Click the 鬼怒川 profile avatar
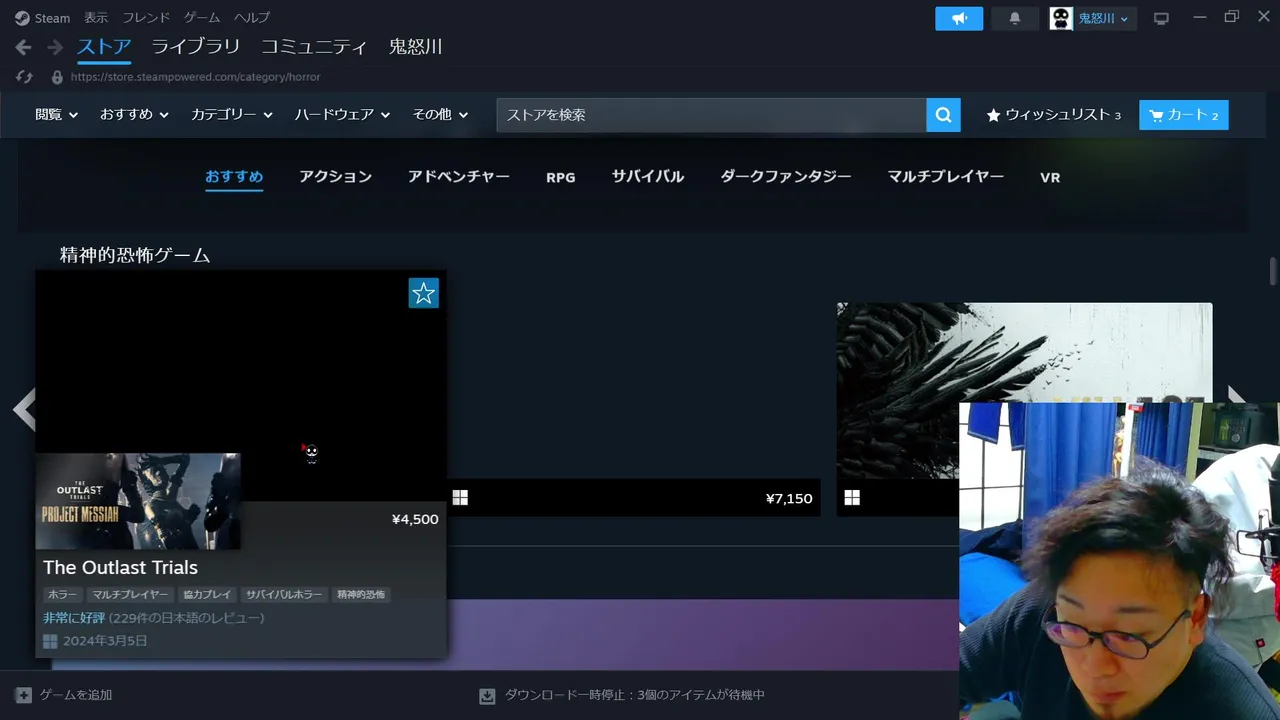This screenshot has height=720, width=1280. [1061, 18]
